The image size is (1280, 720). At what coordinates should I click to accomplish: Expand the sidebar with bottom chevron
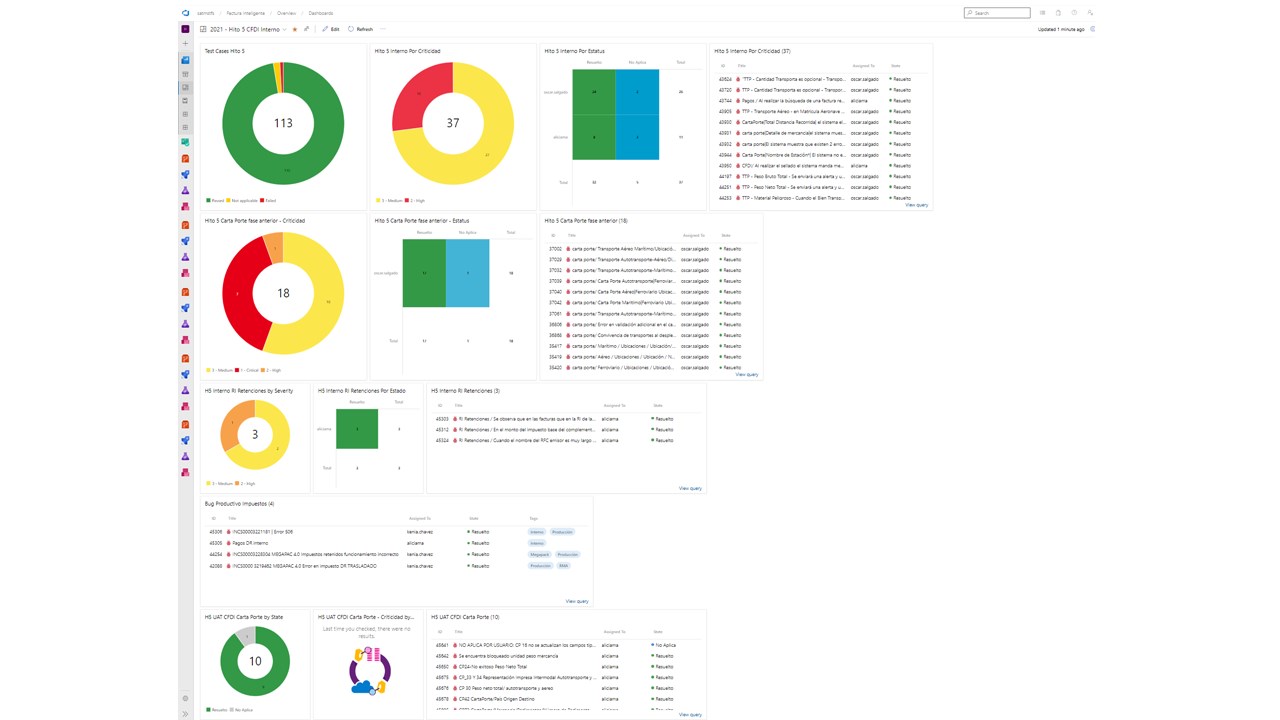pyautogui.click(x=185, y=713)
